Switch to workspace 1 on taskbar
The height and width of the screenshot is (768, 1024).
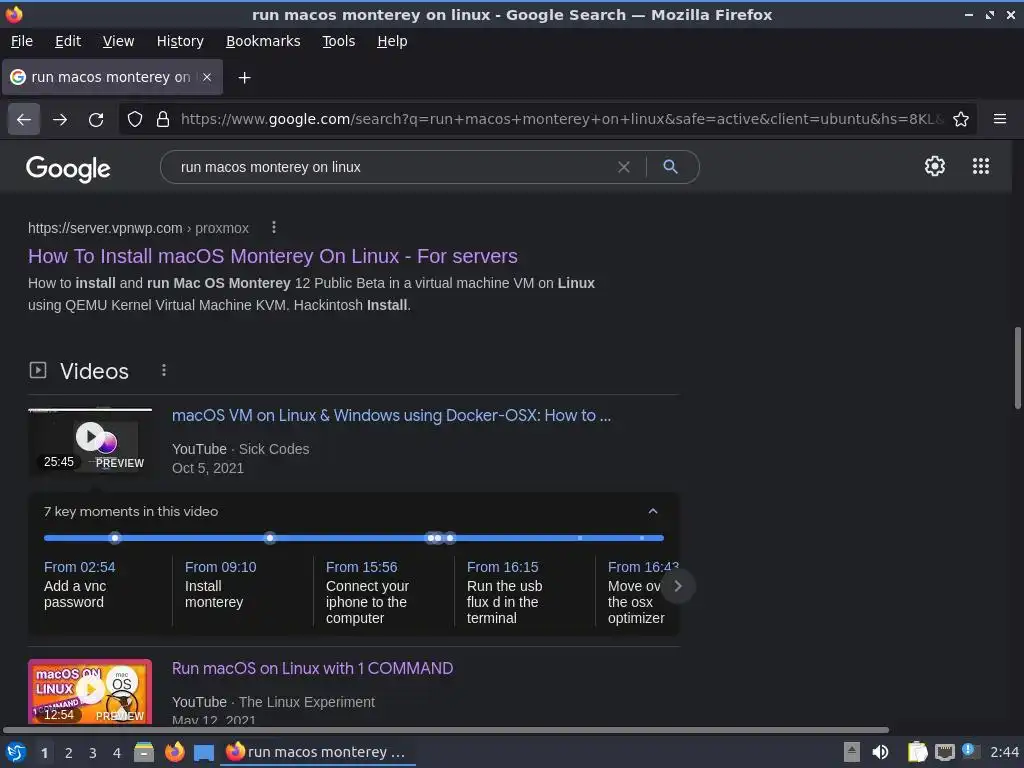44,753
